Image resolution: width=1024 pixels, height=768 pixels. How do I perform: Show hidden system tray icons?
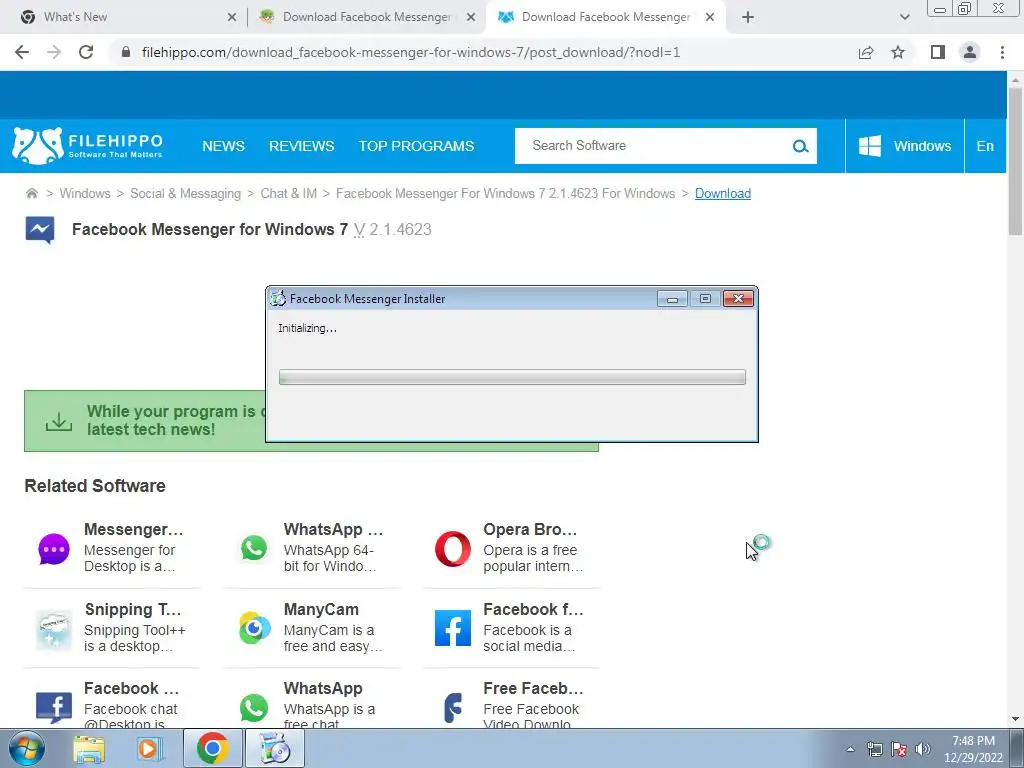[850, 749]
